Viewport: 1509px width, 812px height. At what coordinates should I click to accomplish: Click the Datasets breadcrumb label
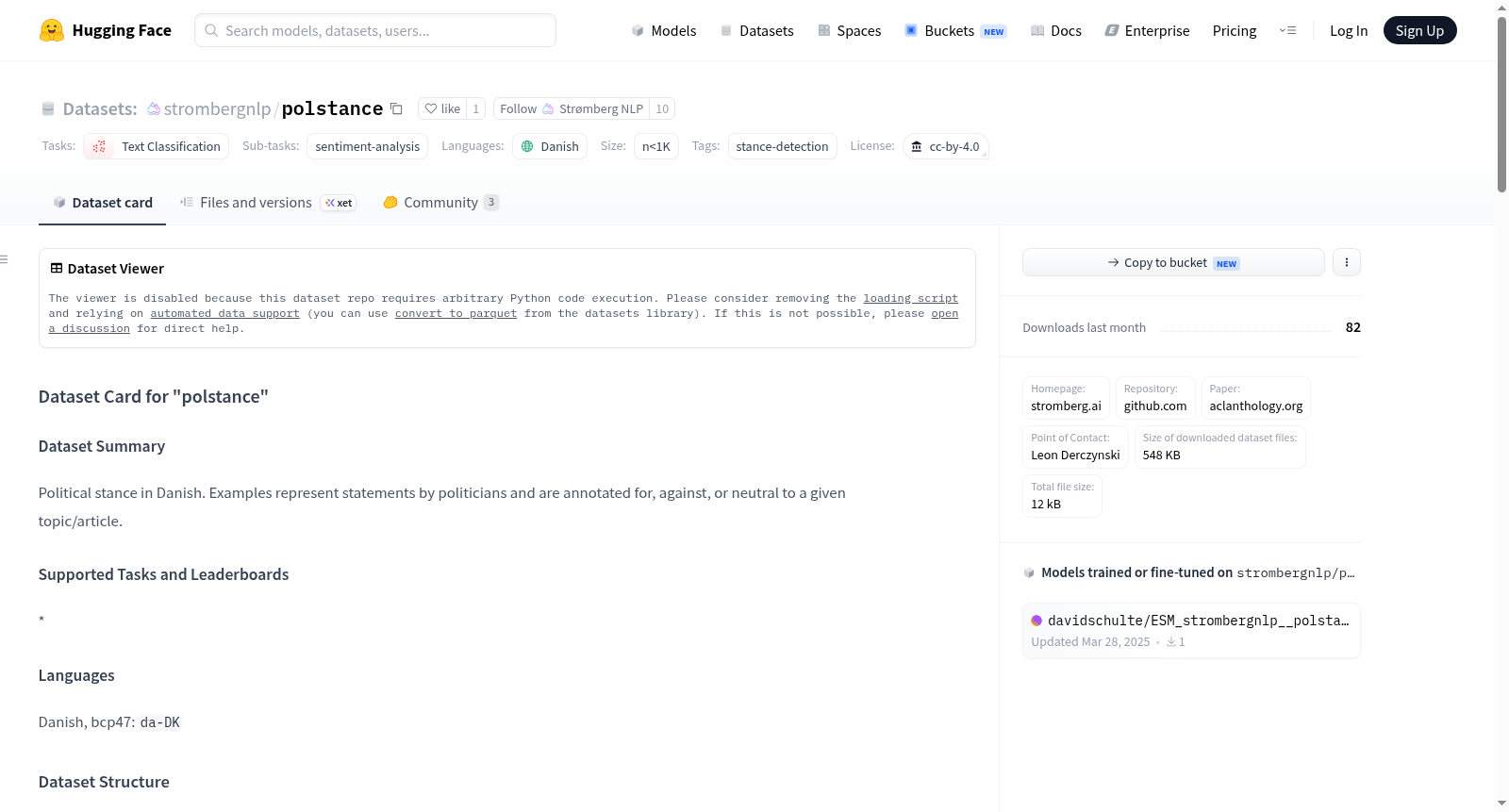(100, 108)
